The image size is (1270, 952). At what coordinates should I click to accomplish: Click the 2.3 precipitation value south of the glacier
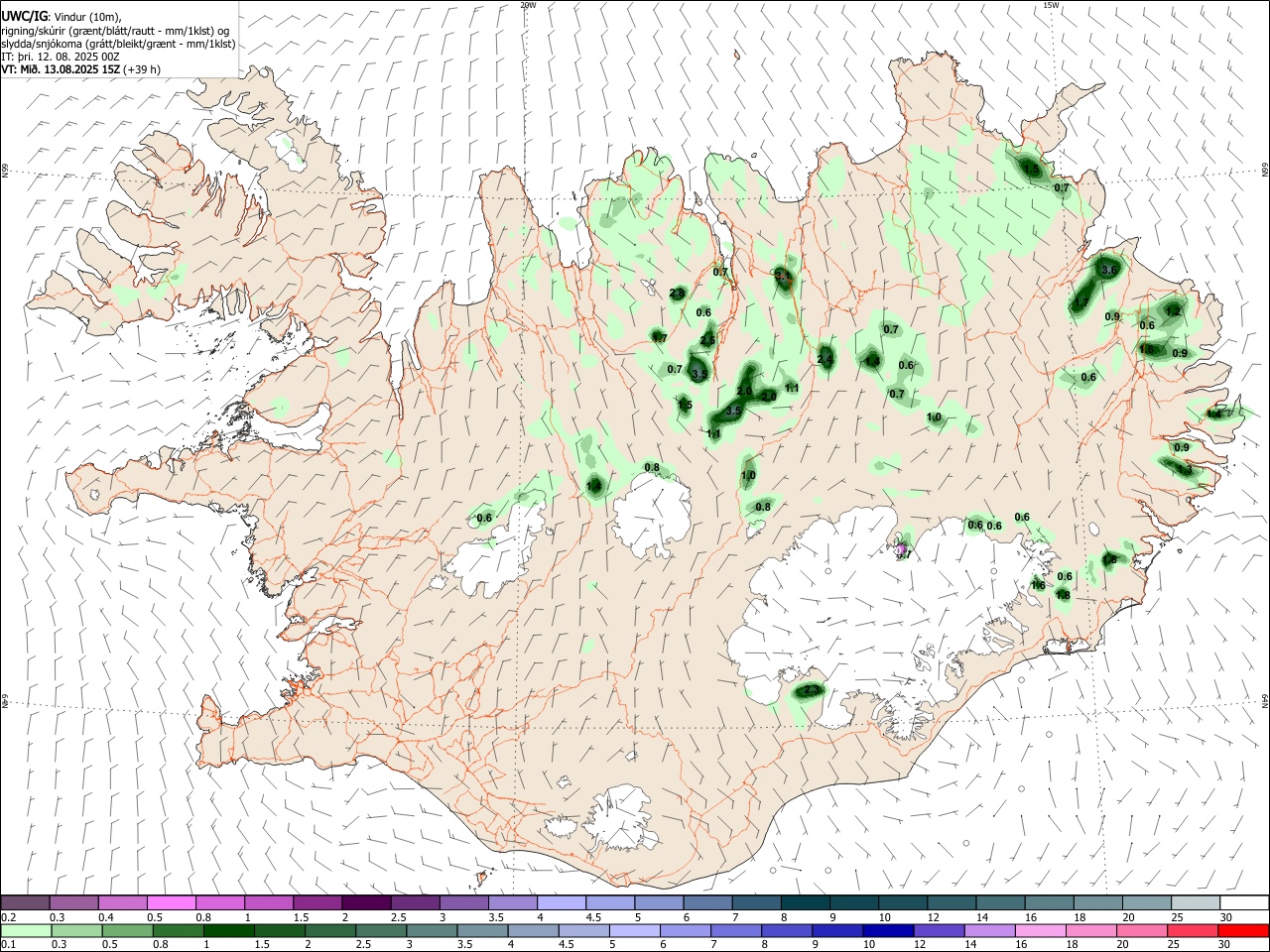[812, 690]
